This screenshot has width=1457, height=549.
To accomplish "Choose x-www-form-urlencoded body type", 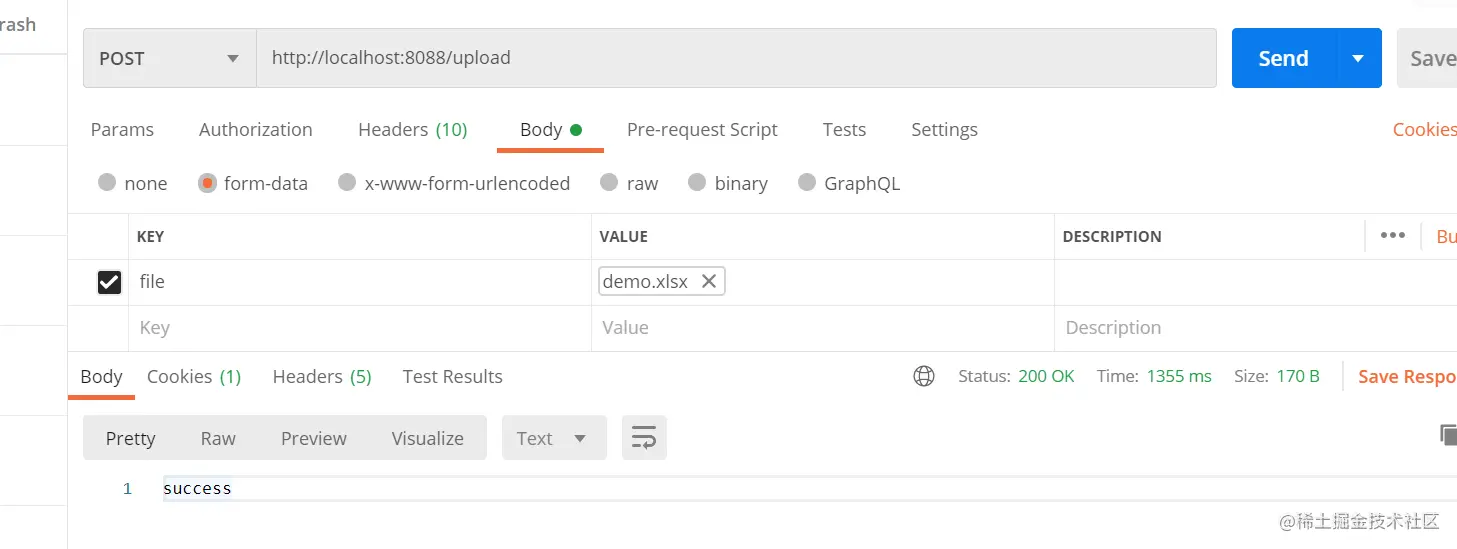I will (x=454, y=183).
